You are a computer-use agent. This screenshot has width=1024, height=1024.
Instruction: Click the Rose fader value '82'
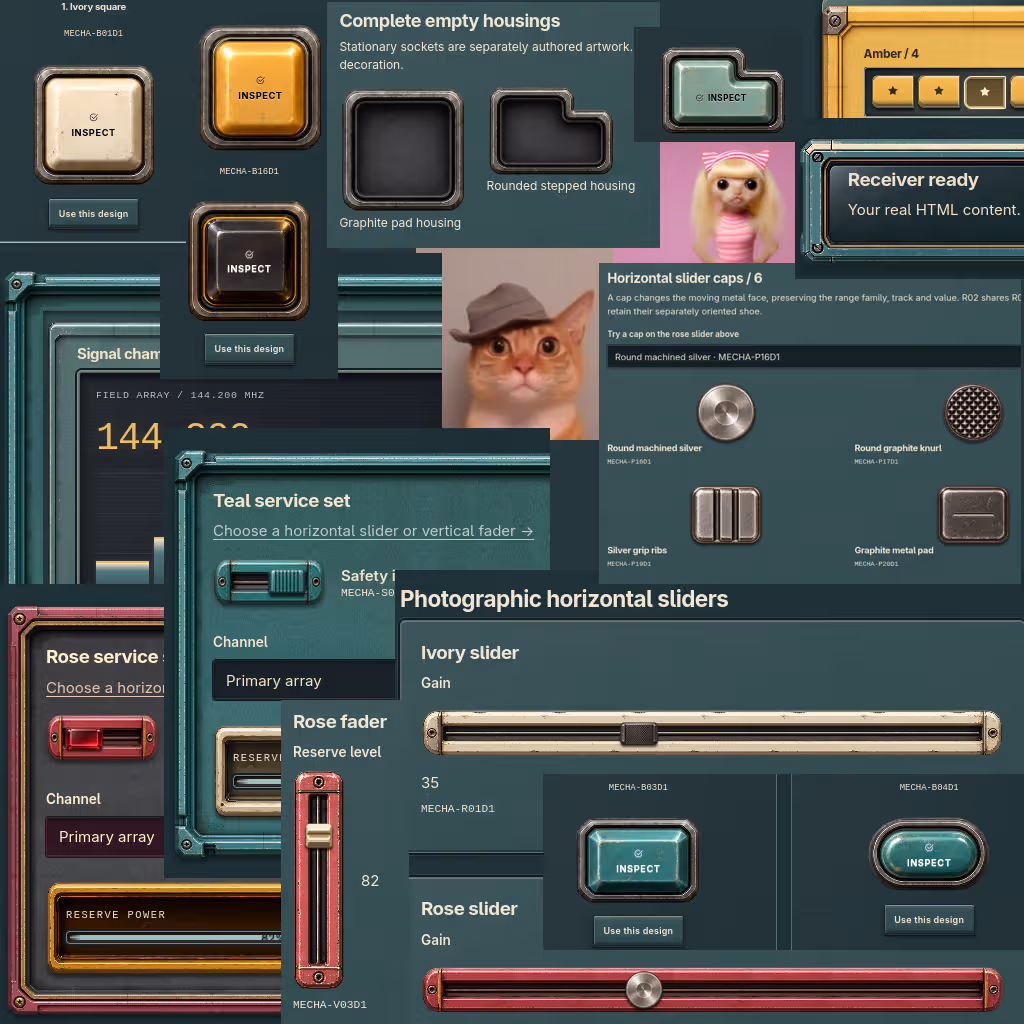(370, 881)
